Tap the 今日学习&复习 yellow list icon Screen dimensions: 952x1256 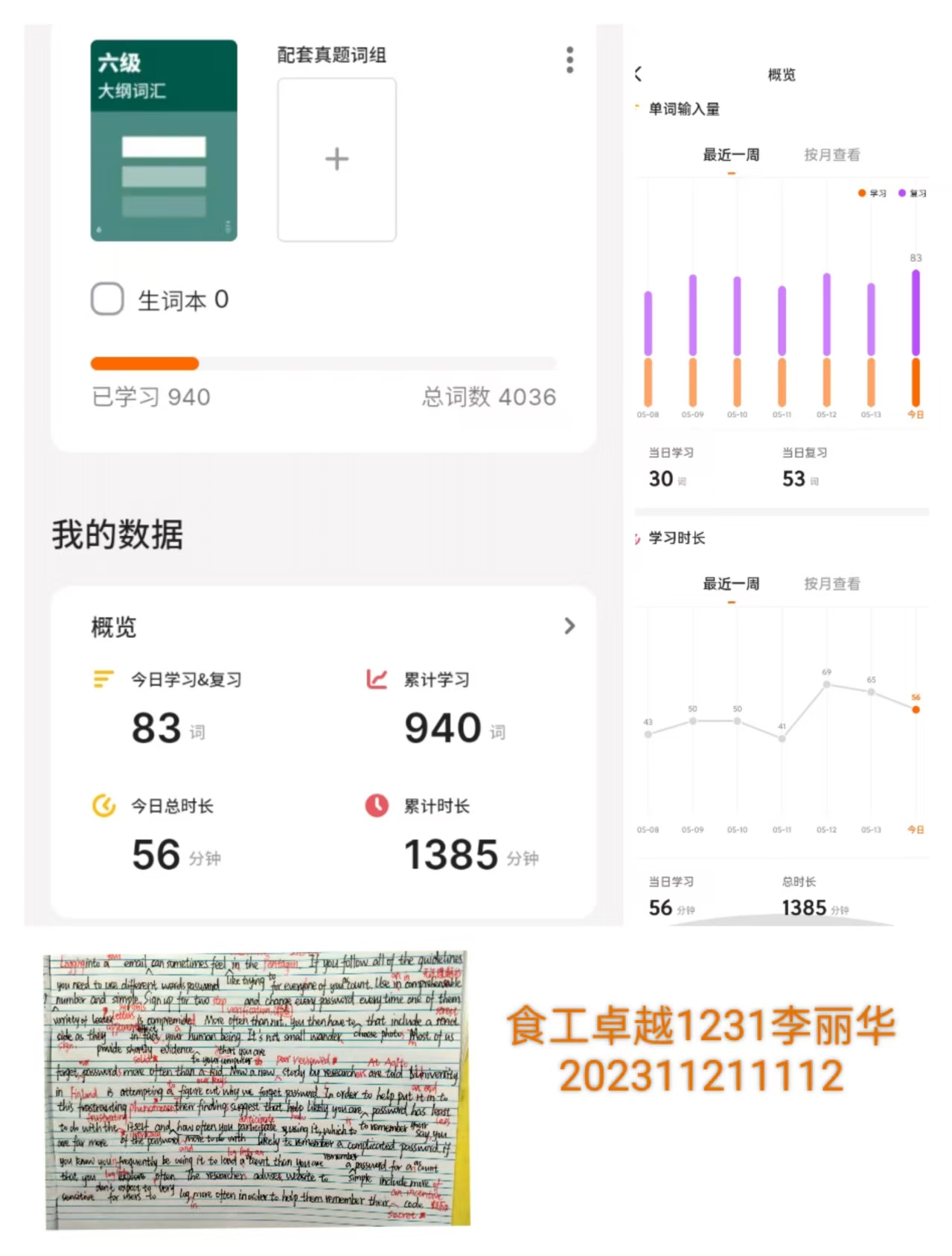click(103, 679)
